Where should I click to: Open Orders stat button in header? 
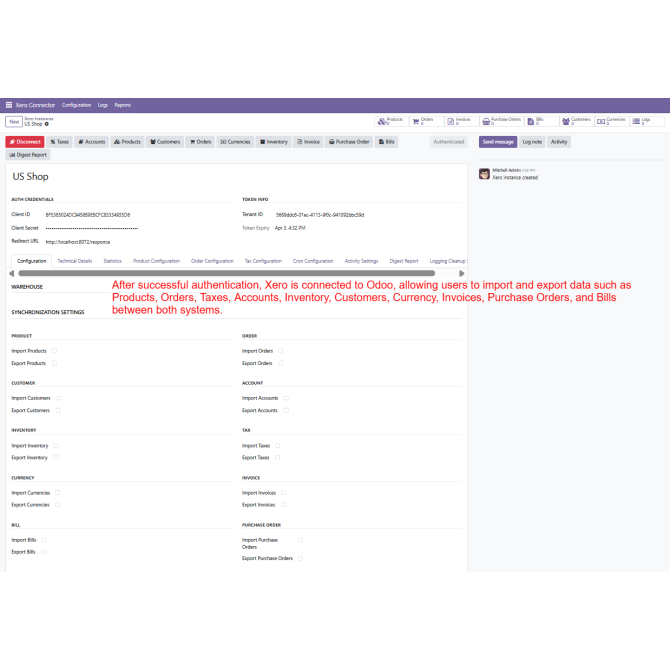[426, 121]
